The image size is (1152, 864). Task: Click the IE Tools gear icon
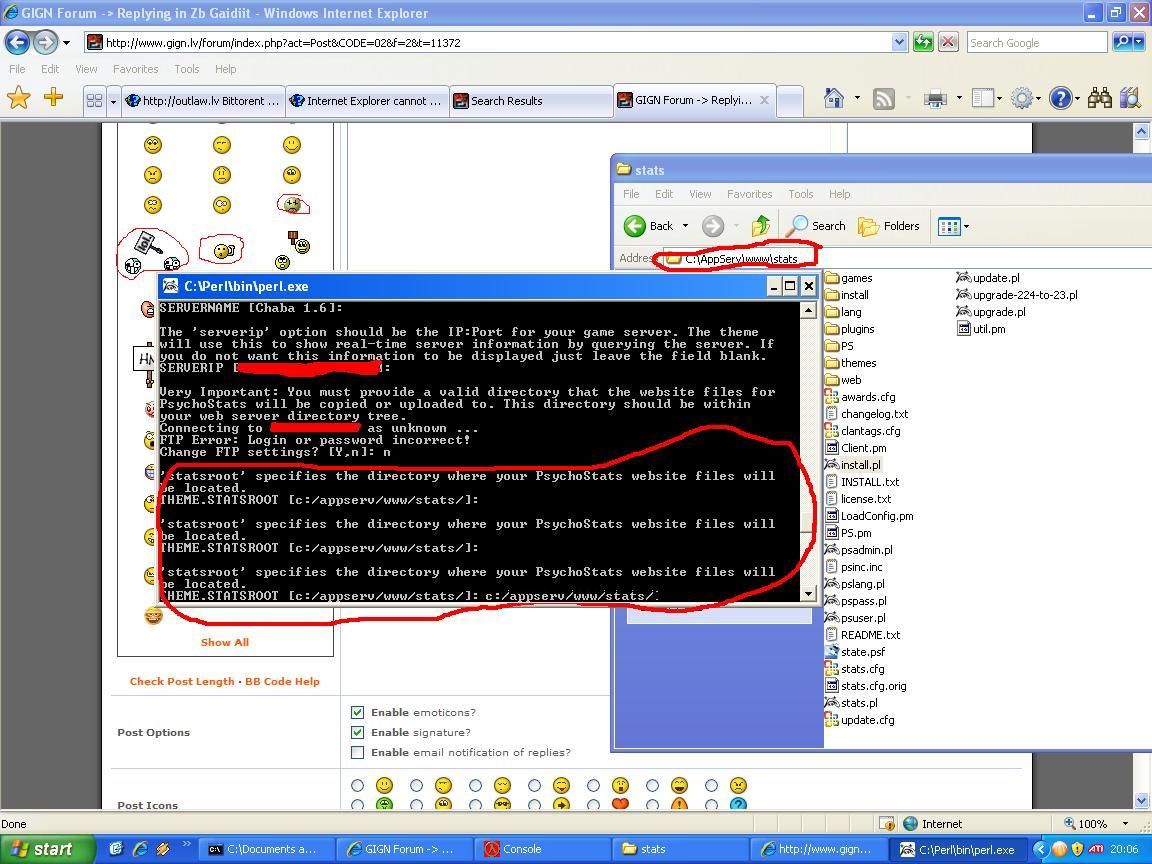(1021, 98)
